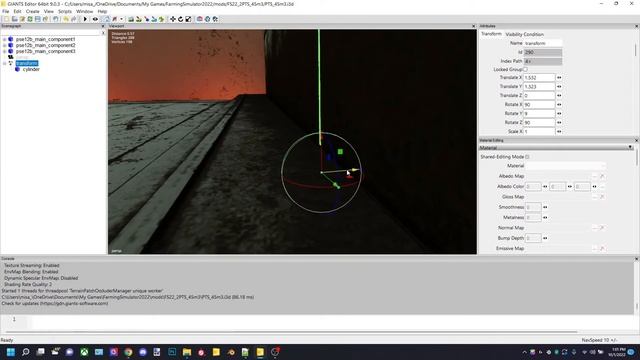This screenshot has height=360, width=640.
Task: Select pse12b_main_component1 in scenegraph
Action: point(45,40)
